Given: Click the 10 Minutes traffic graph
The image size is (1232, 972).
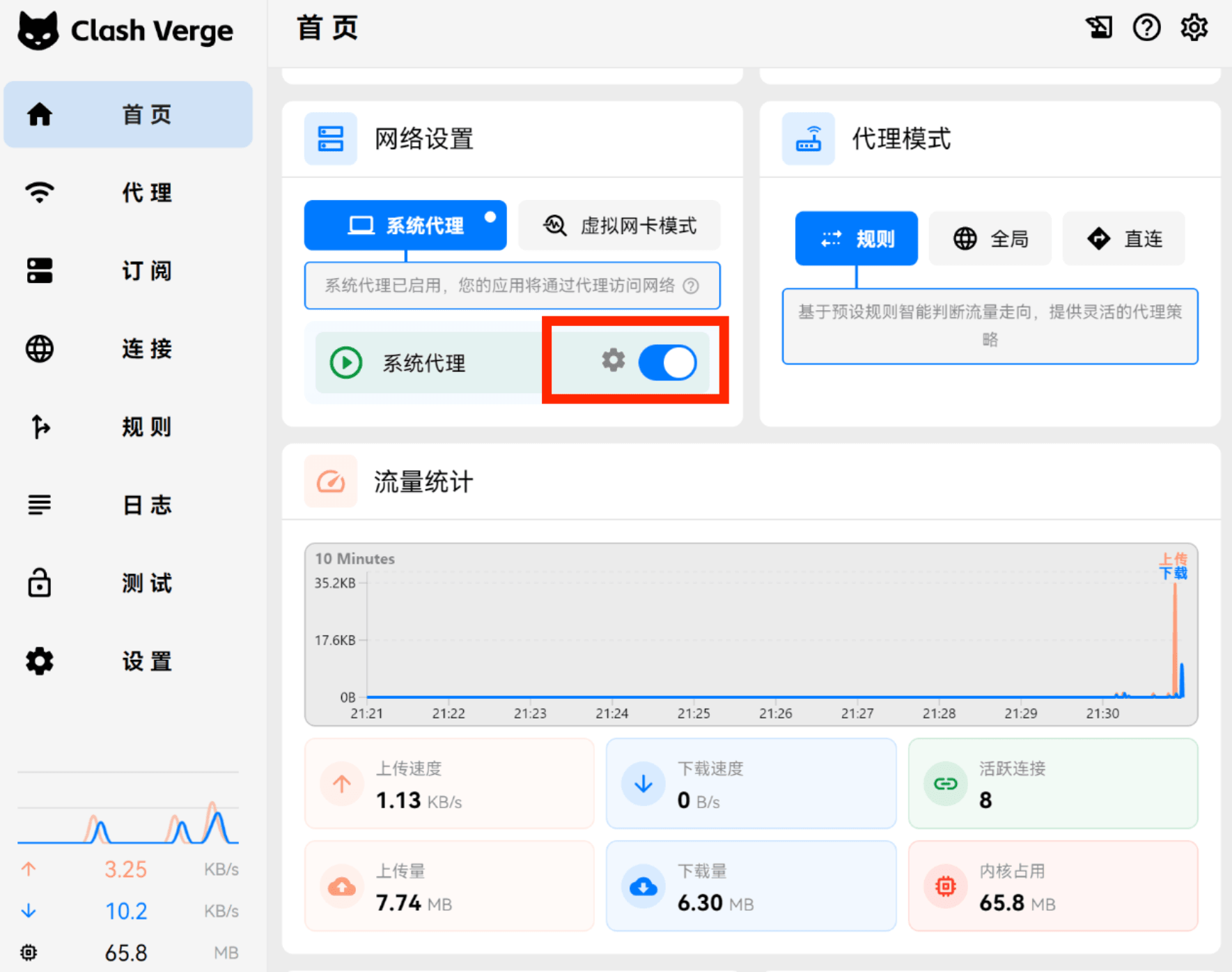Looking at the screenshot, I should pos(751,634).
